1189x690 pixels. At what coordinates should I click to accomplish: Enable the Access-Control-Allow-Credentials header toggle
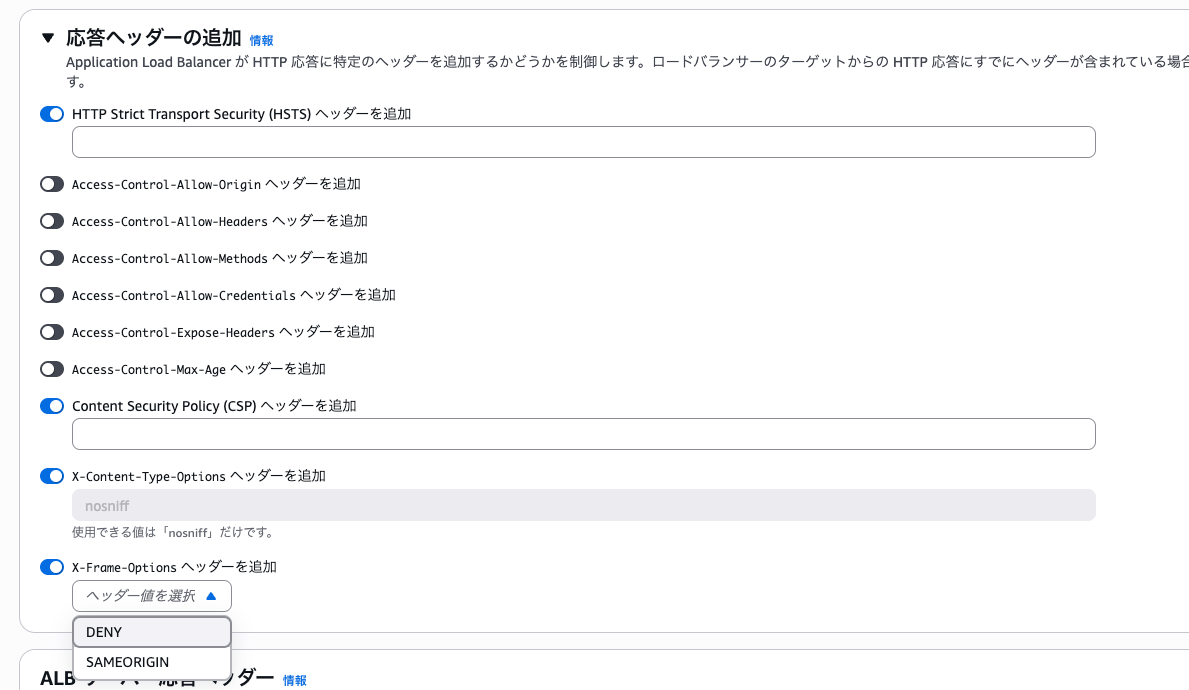[x=52, y=295]
